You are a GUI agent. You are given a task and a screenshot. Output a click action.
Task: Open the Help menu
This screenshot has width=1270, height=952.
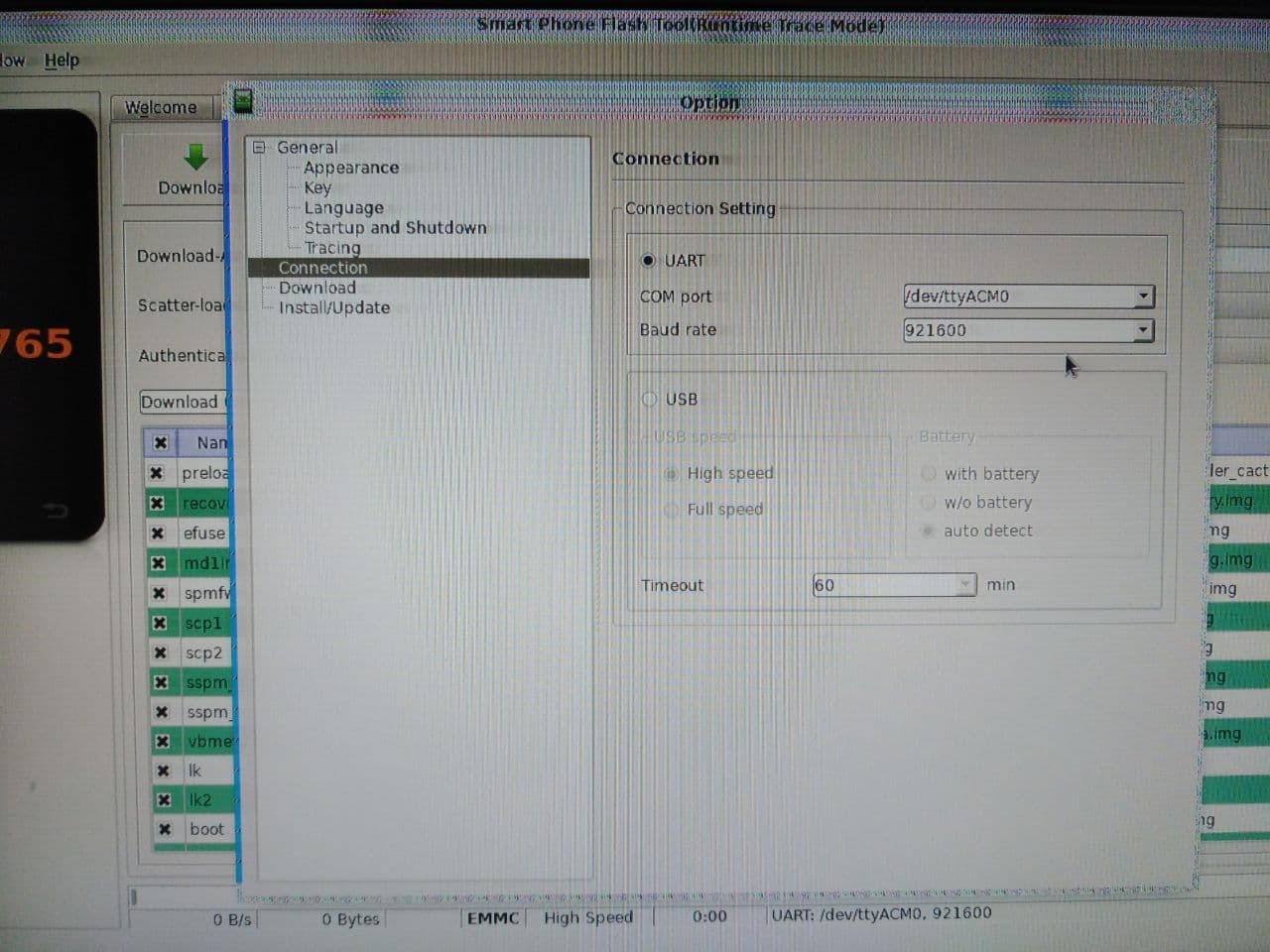(x=62, y=59)
